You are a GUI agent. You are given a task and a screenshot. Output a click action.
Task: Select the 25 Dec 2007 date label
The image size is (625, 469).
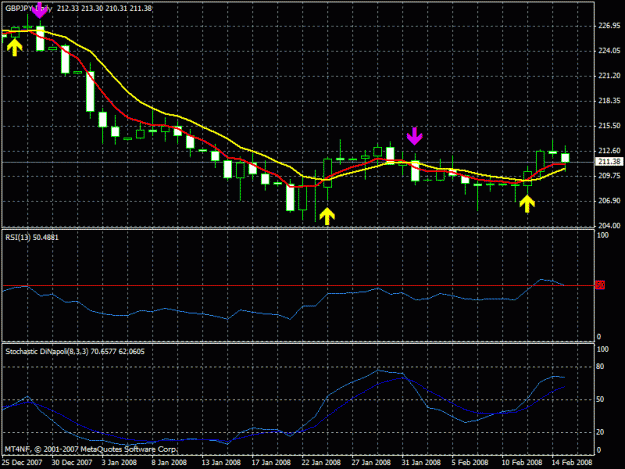pos(22,462)
